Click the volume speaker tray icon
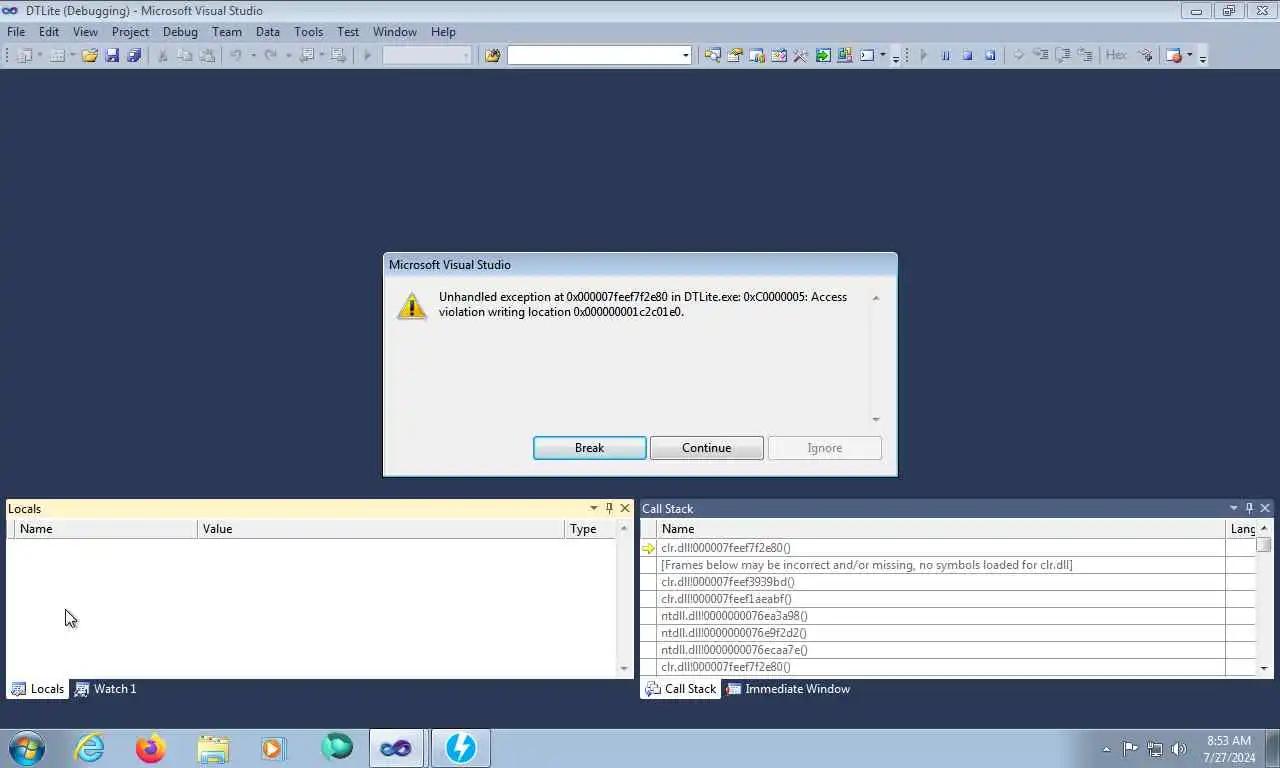 (1179, 748)
